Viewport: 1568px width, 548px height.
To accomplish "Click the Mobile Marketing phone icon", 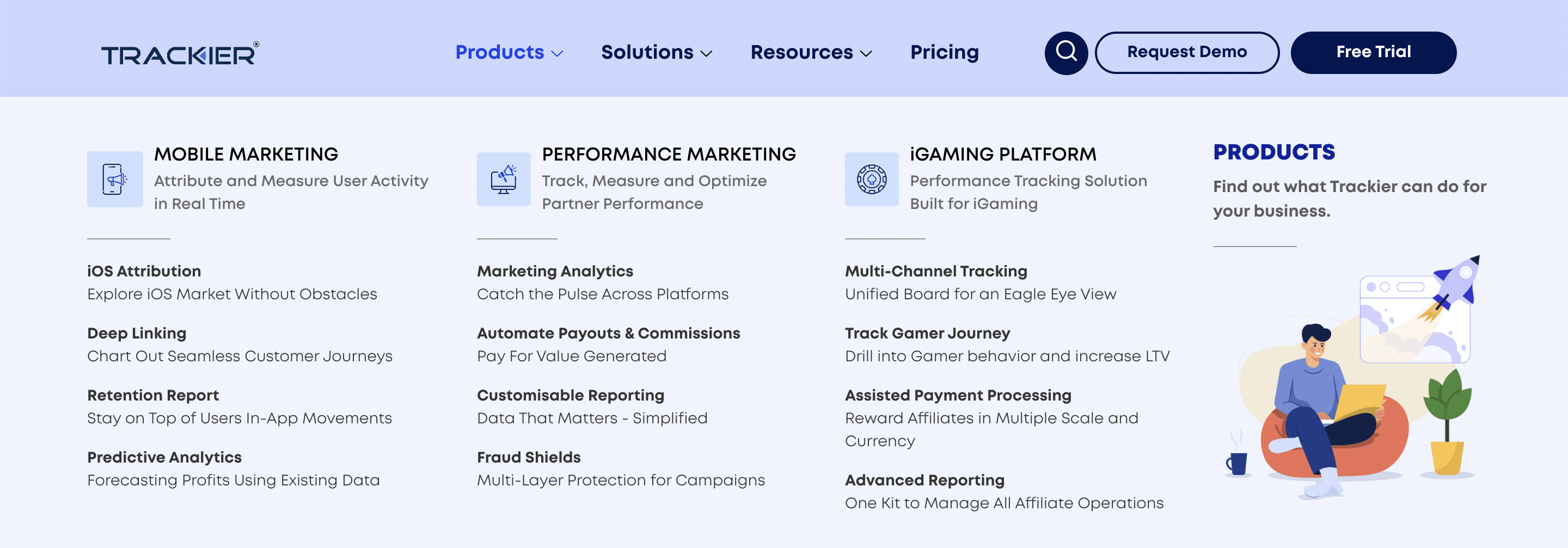I will coord(114,179).
